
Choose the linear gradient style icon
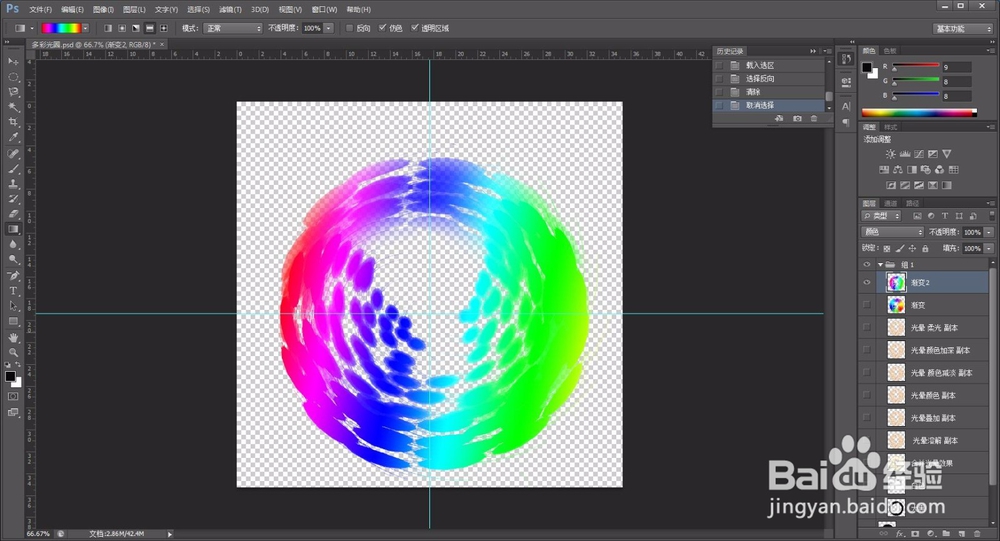(x=108, y=28)
